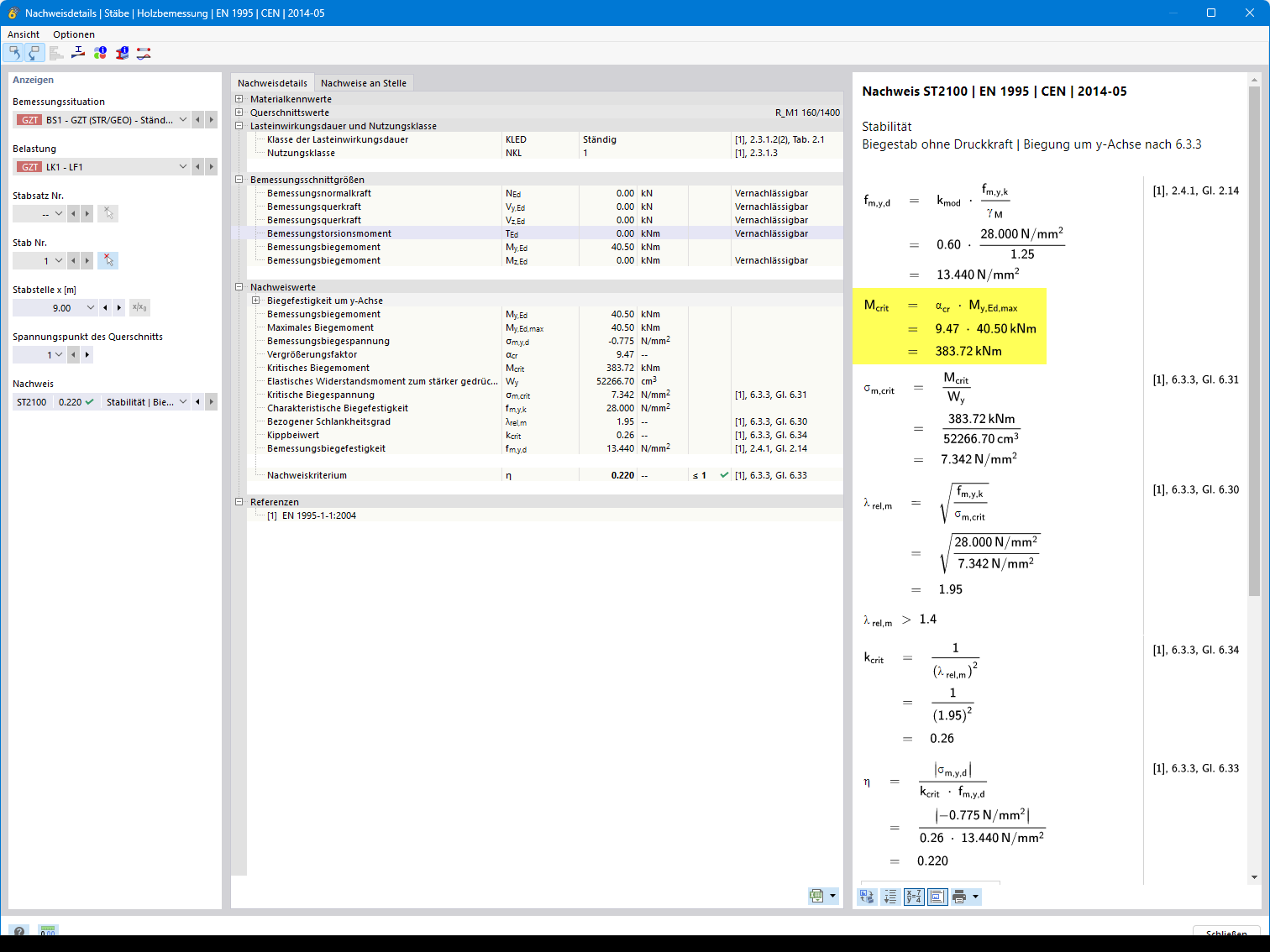The image size is (1270, 952).
Task: Click the pick member in model cursor icon
Action: coord(108,261)
